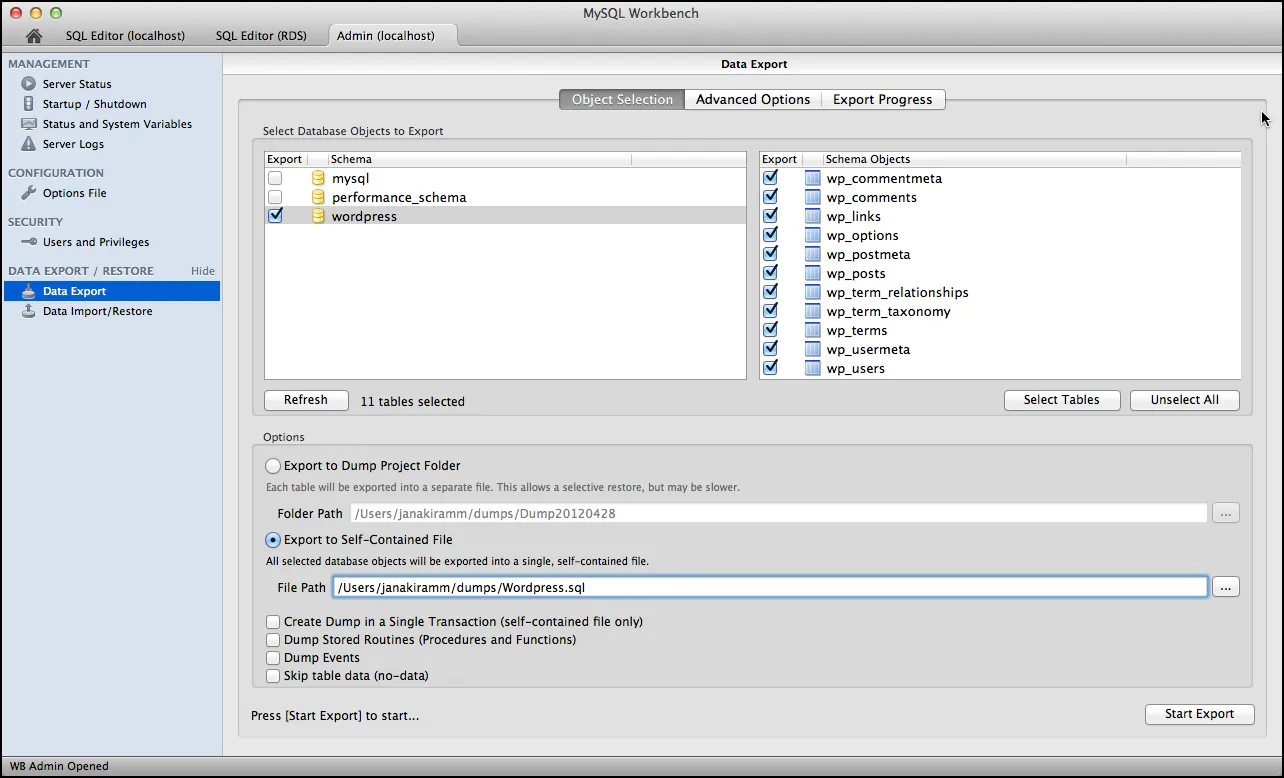Open the Advanced Options tab
This screenshot has width=1284, height=778.
tap(753, 100)
